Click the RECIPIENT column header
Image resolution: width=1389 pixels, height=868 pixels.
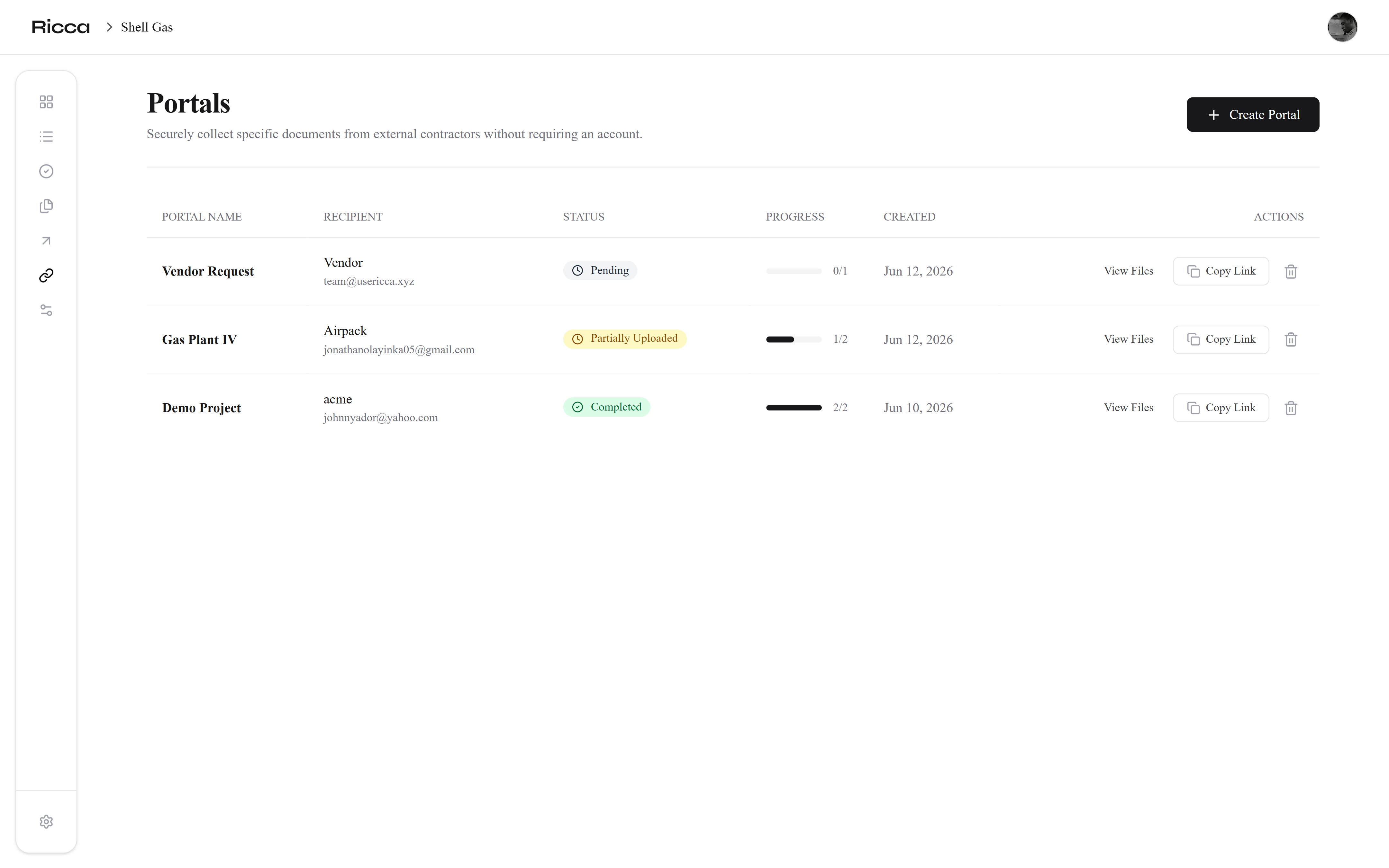pyautogui.click(x=353, y=216)
